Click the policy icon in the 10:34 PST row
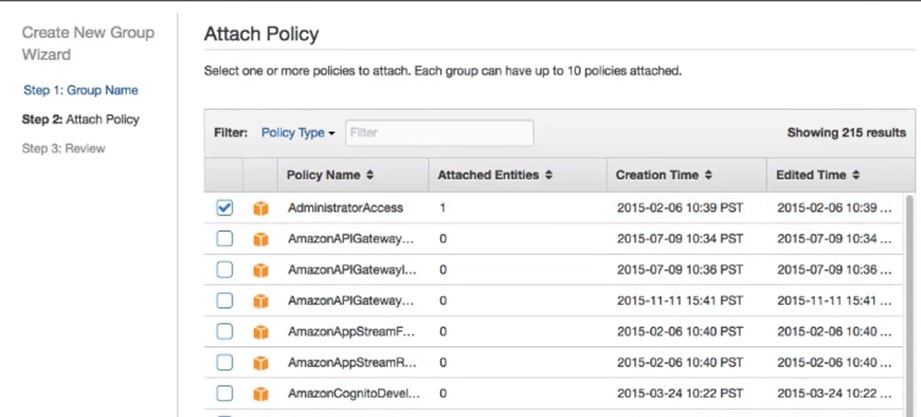 click(x=260, y=239)
